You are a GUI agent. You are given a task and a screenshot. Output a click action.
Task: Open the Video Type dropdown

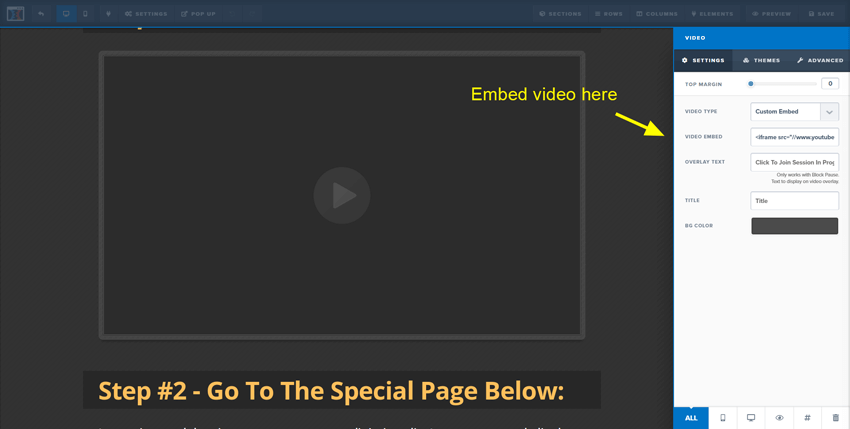coord(794,112)
